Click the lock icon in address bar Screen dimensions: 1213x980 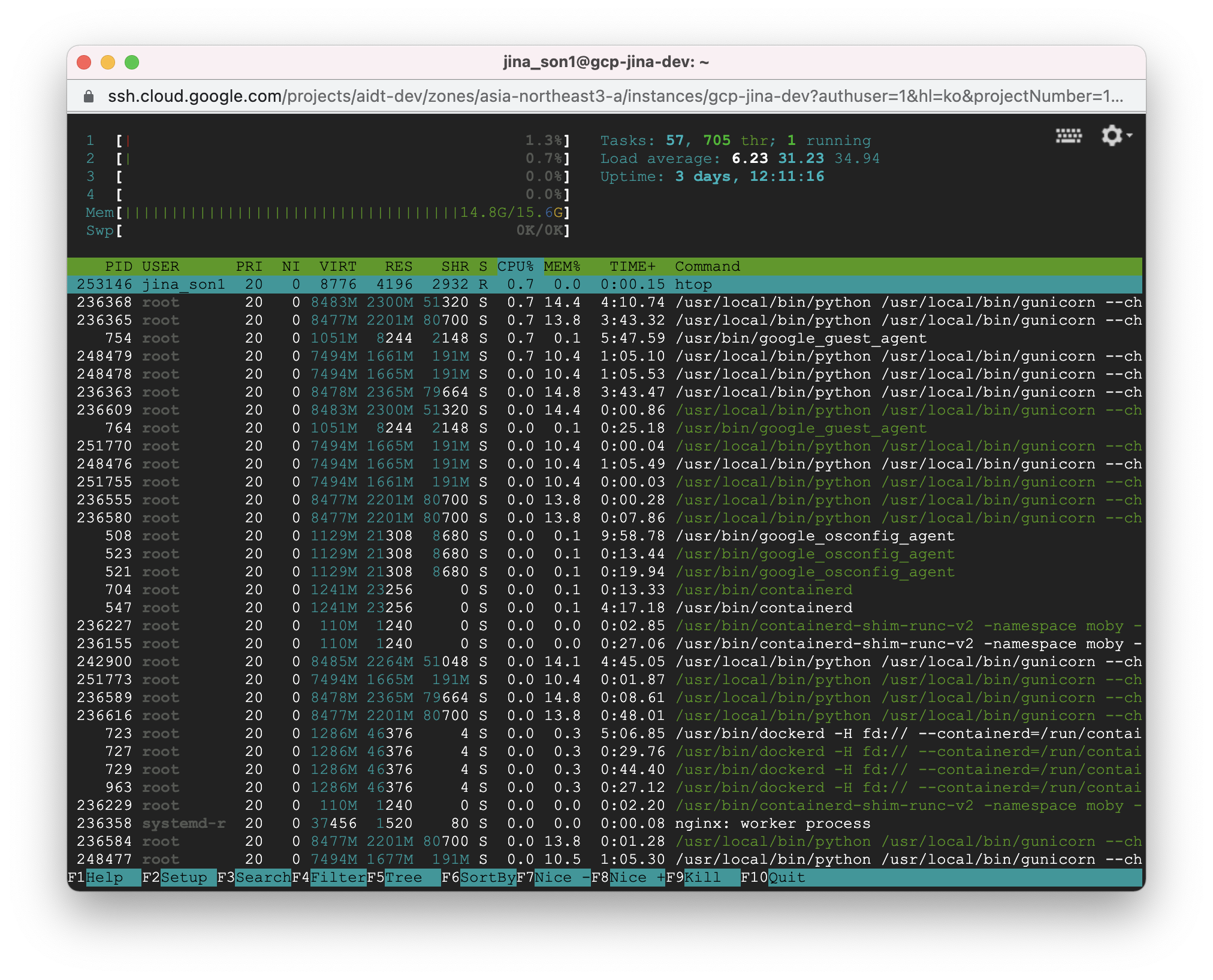tap(89, 96)
